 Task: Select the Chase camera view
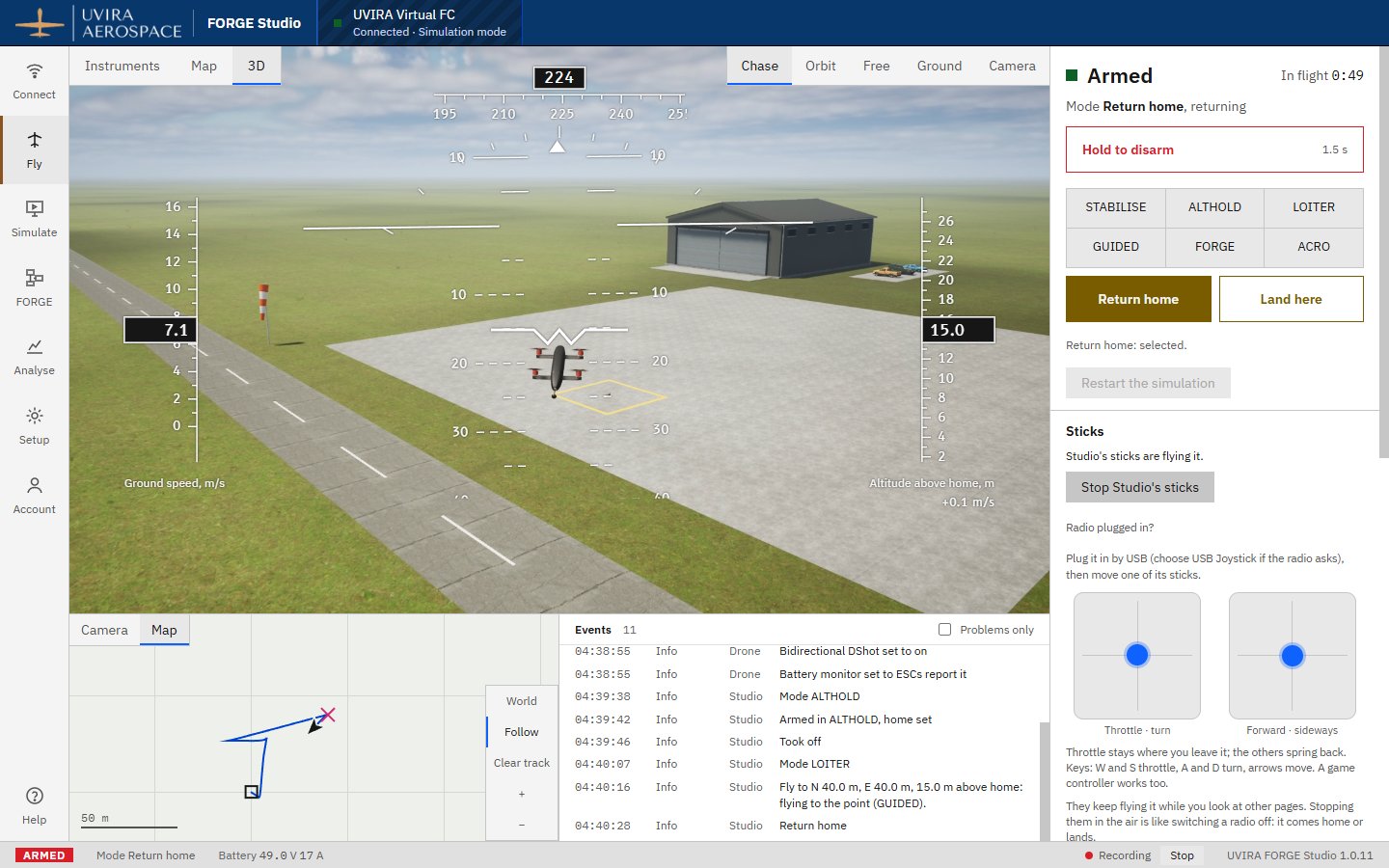[760, 66]
